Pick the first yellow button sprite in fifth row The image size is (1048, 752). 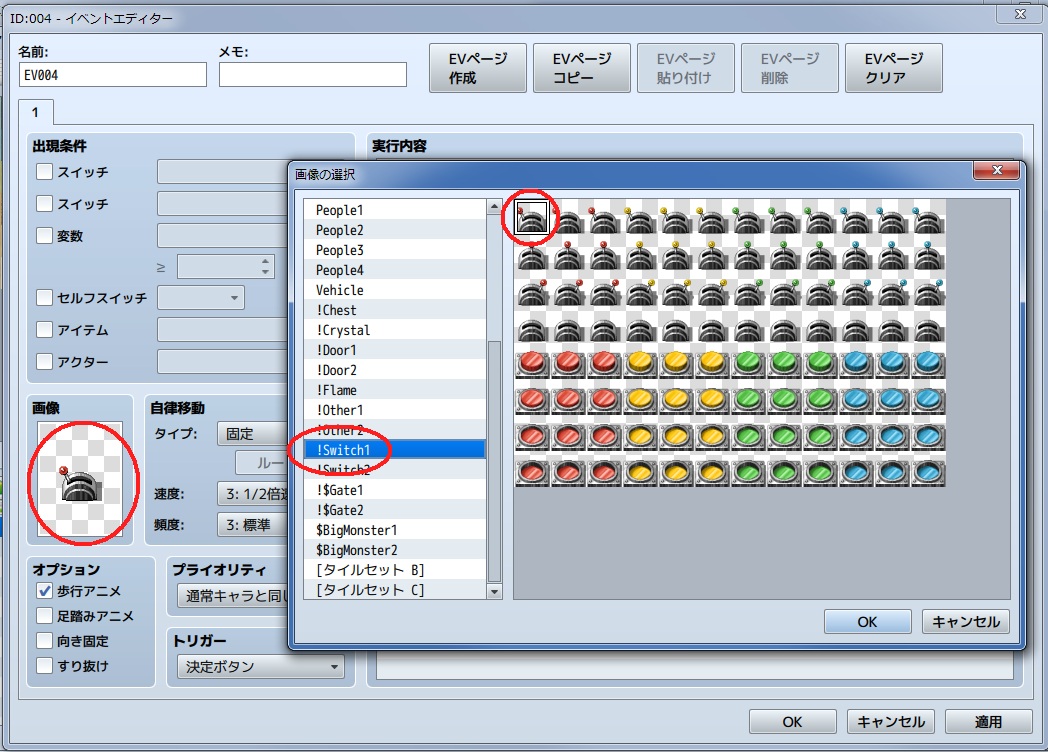(640, 362)
